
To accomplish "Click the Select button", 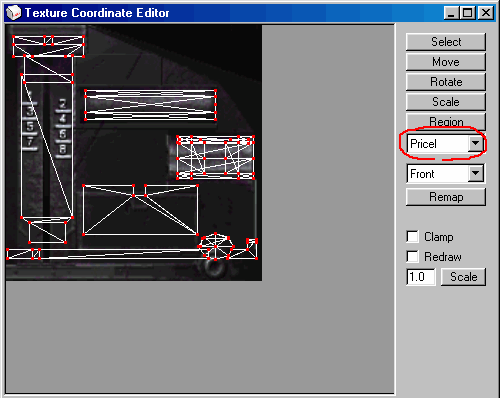I will [446, 42].
